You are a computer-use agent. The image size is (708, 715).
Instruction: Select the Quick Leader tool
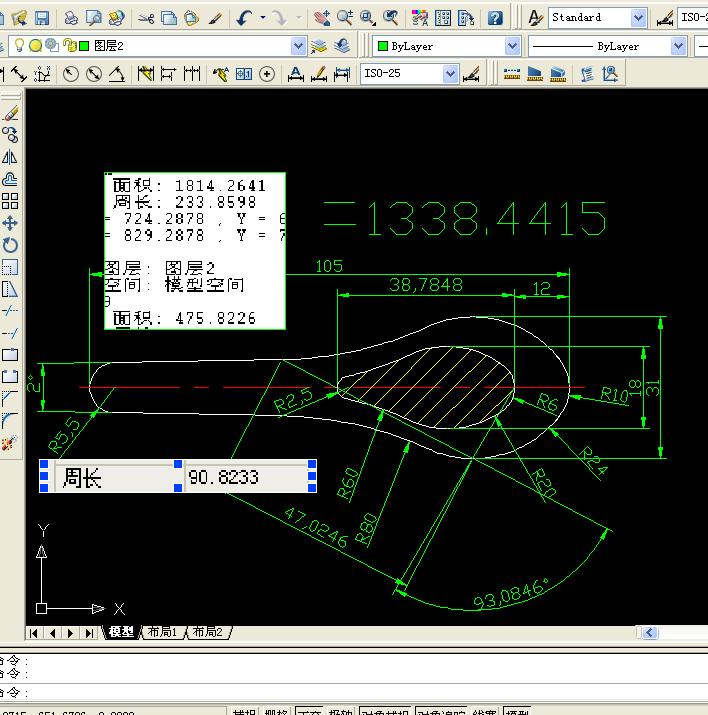point(221,74)
